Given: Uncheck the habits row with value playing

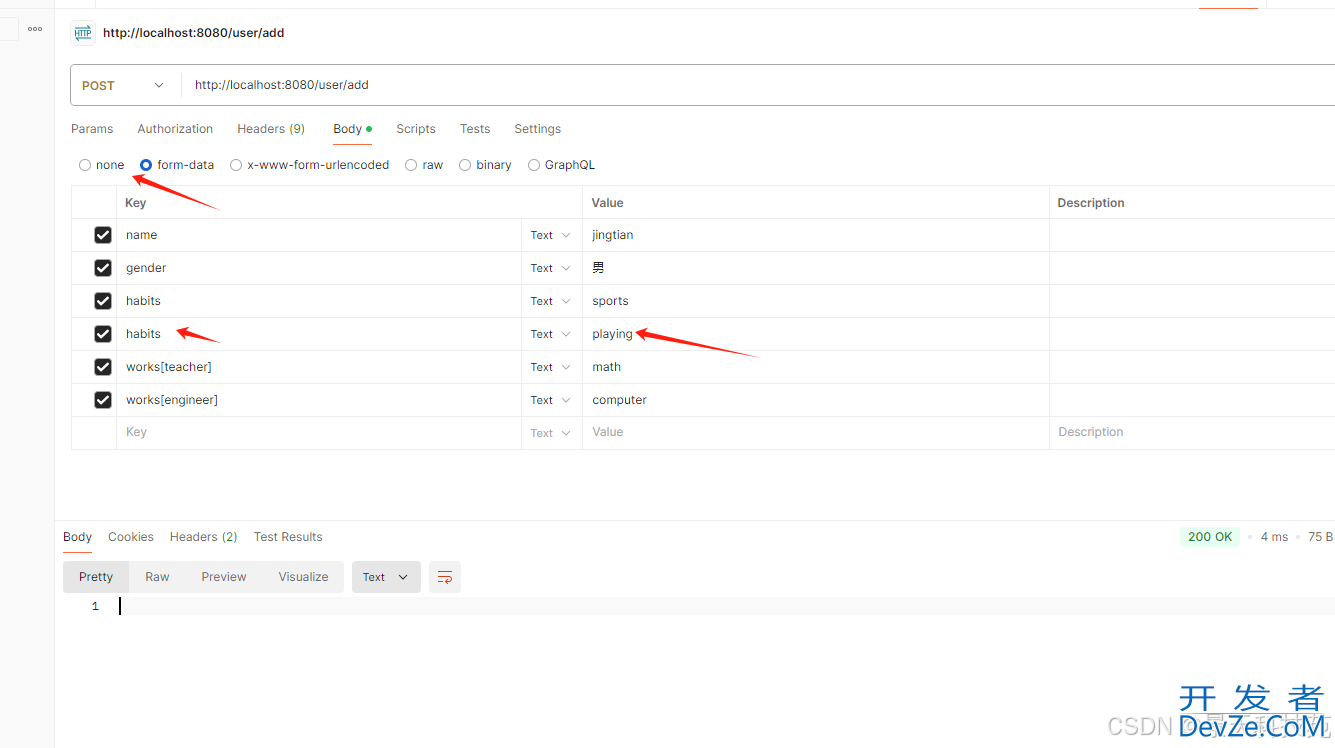Looking at the screenshot, I should [x=103, y=334].
